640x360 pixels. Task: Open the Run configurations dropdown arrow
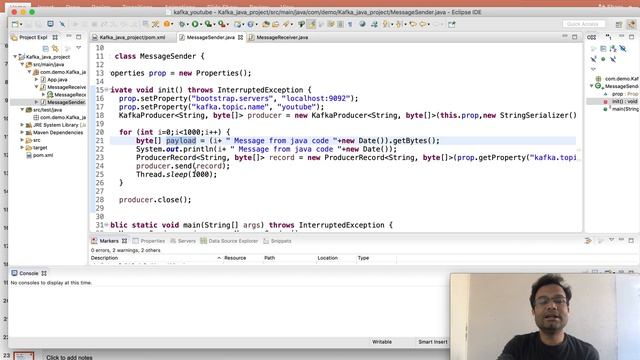tap(201, 24)
